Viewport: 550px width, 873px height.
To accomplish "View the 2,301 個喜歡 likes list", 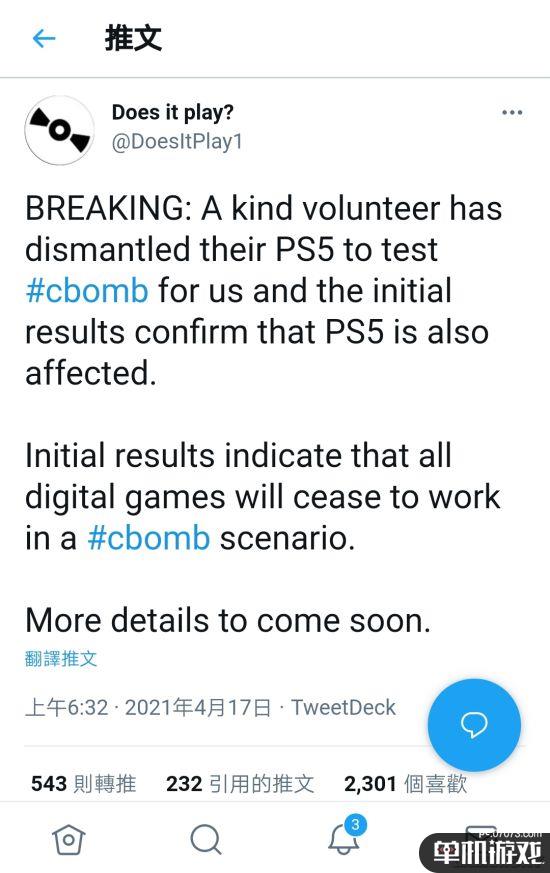I will [x=405, y=783].
